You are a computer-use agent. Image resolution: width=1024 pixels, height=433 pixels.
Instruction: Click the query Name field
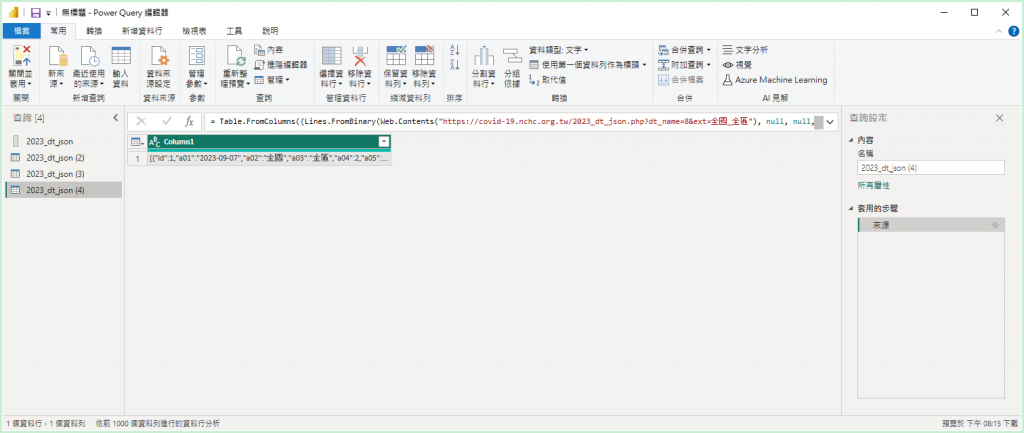(931, 168)
